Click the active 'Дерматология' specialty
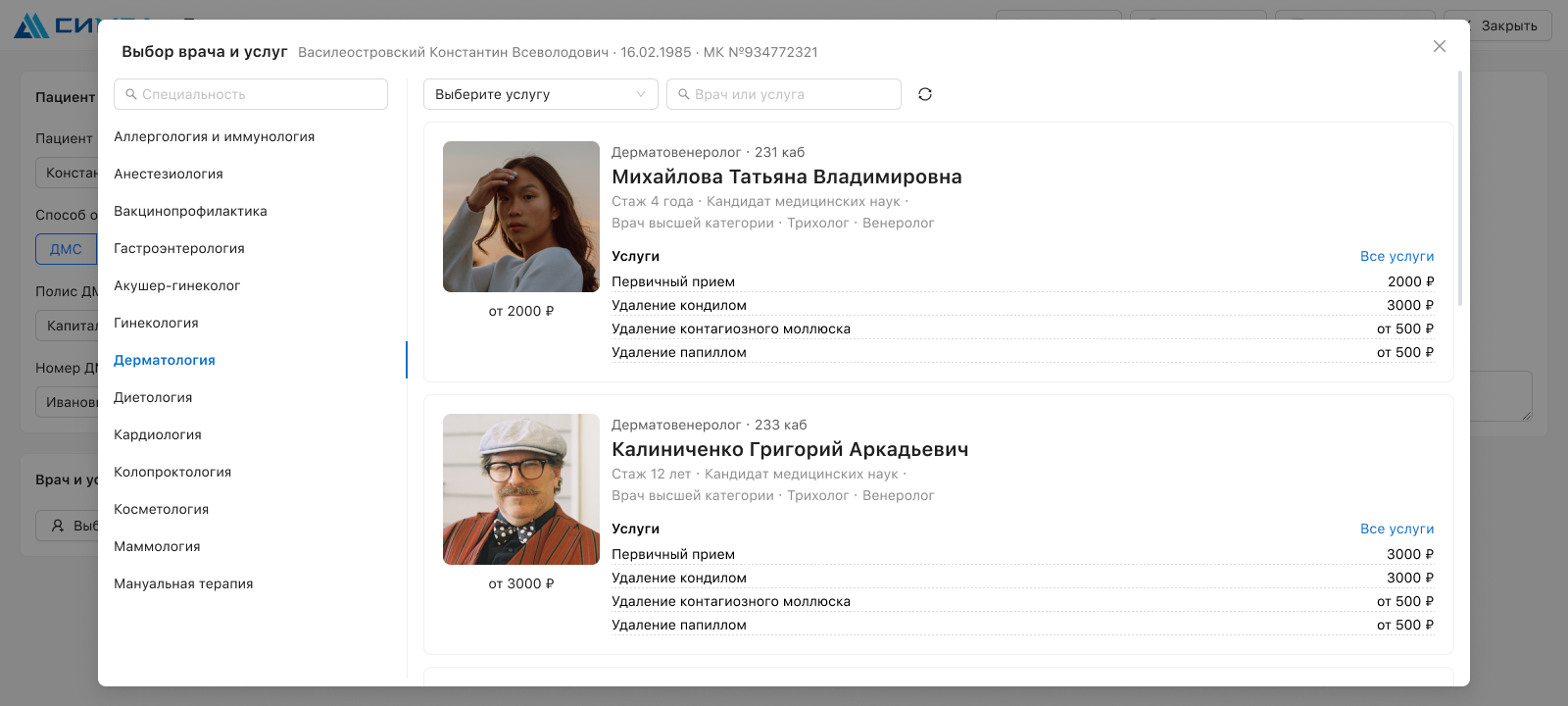1568x706 pixels. click(x=165, y=360)
